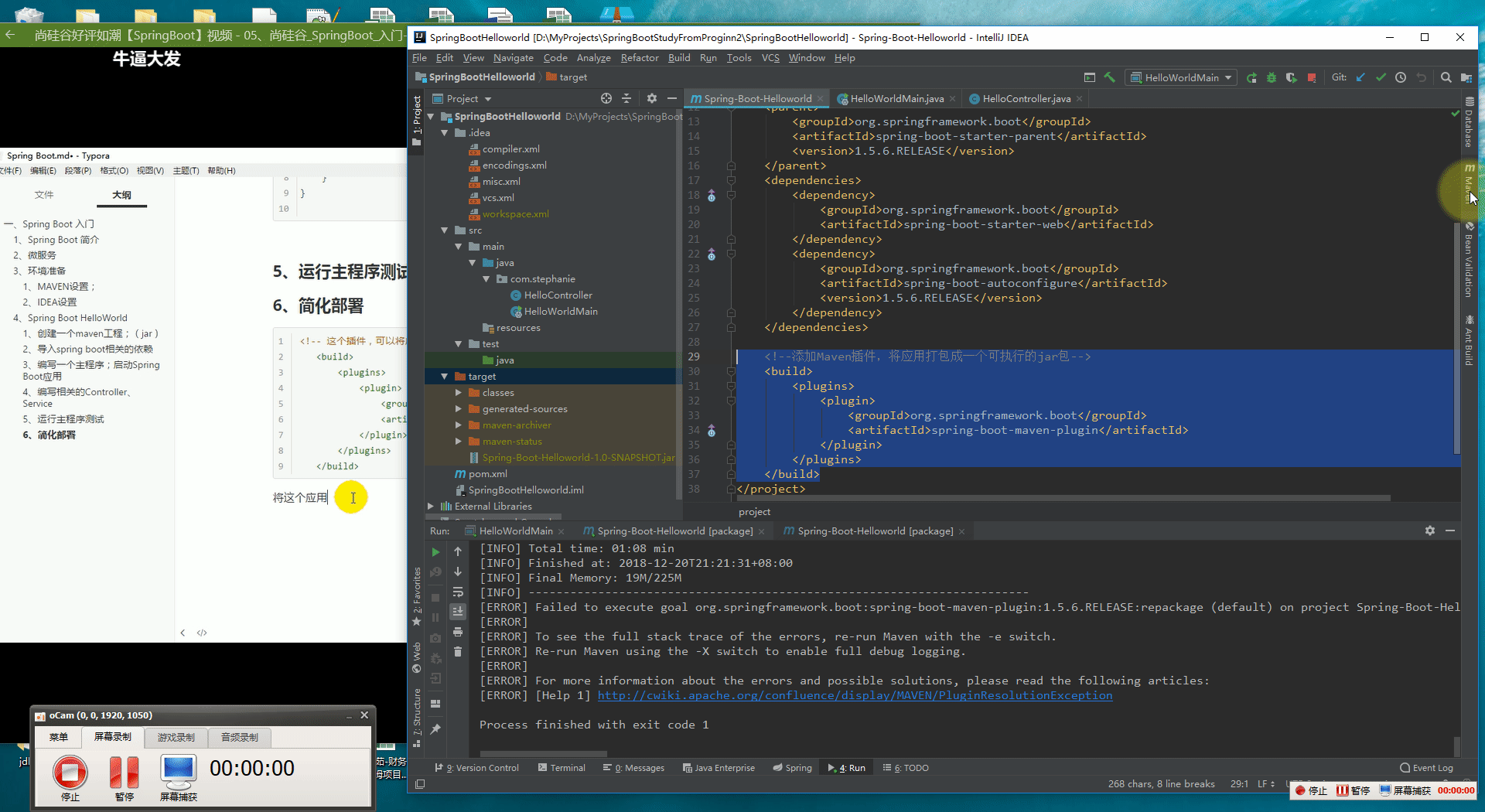Image resolution: width=1485 pixels, height=812 pixels.
Task: Click the Run with Coverage icon
Action: coord(1292,77)
